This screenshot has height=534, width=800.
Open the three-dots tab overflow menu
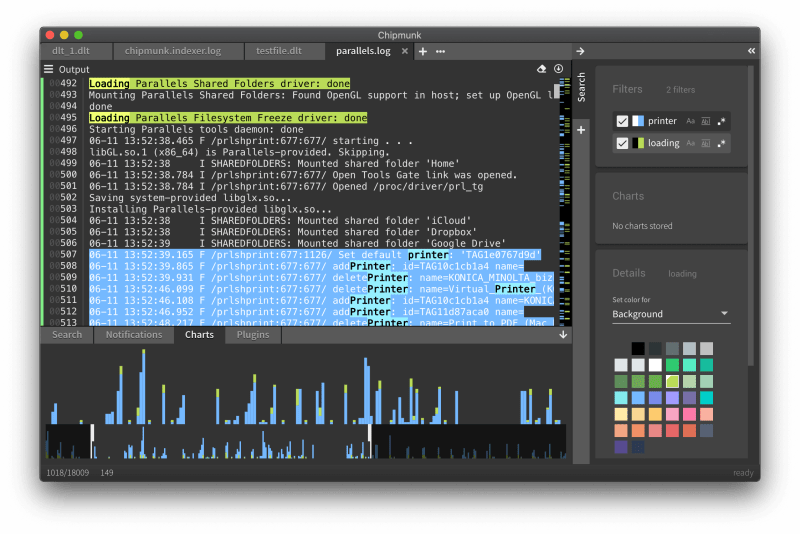440,51
